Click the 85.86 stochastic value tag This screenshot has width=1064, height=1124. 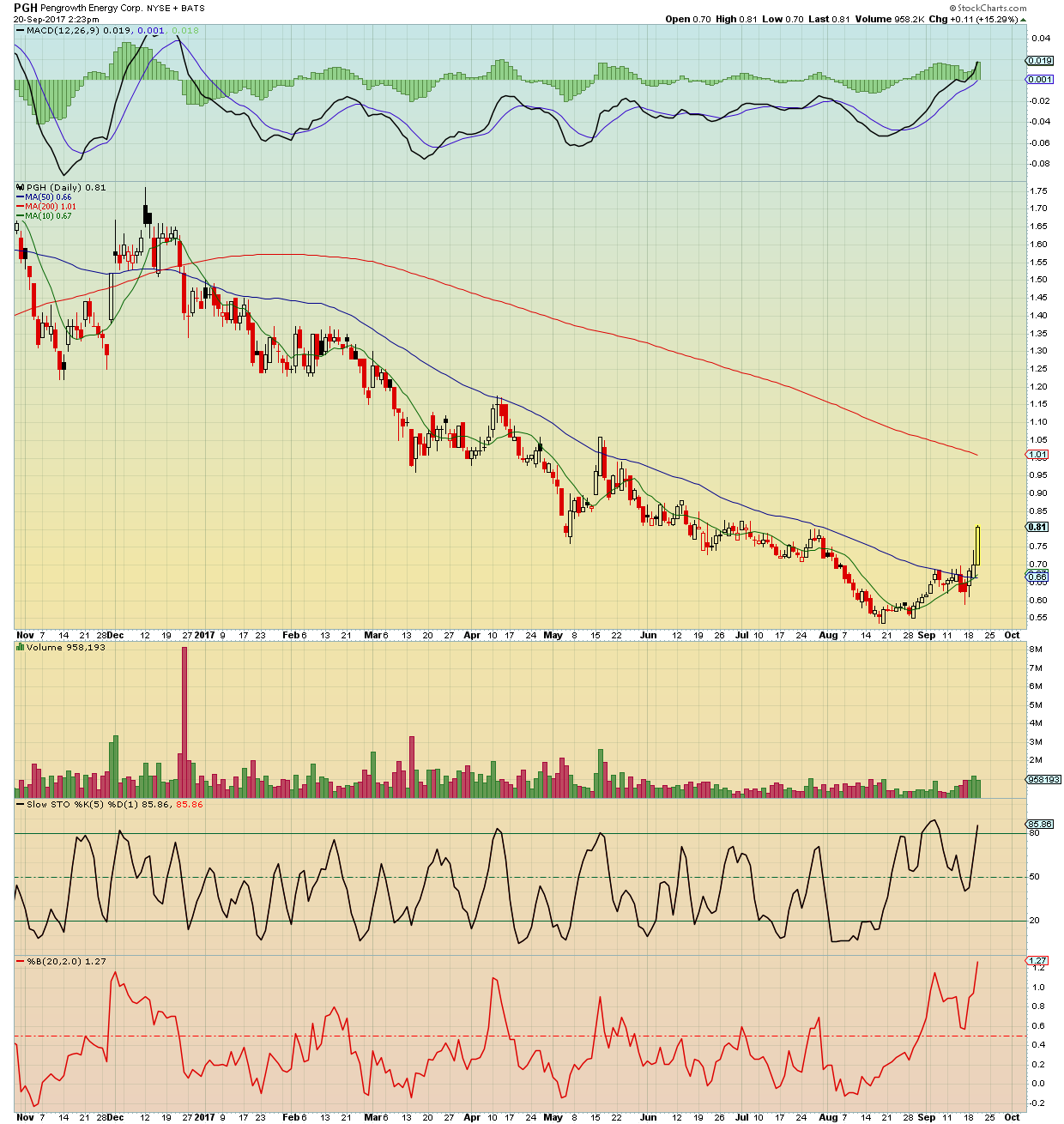pyautogui.click(x=1040, y=824)
